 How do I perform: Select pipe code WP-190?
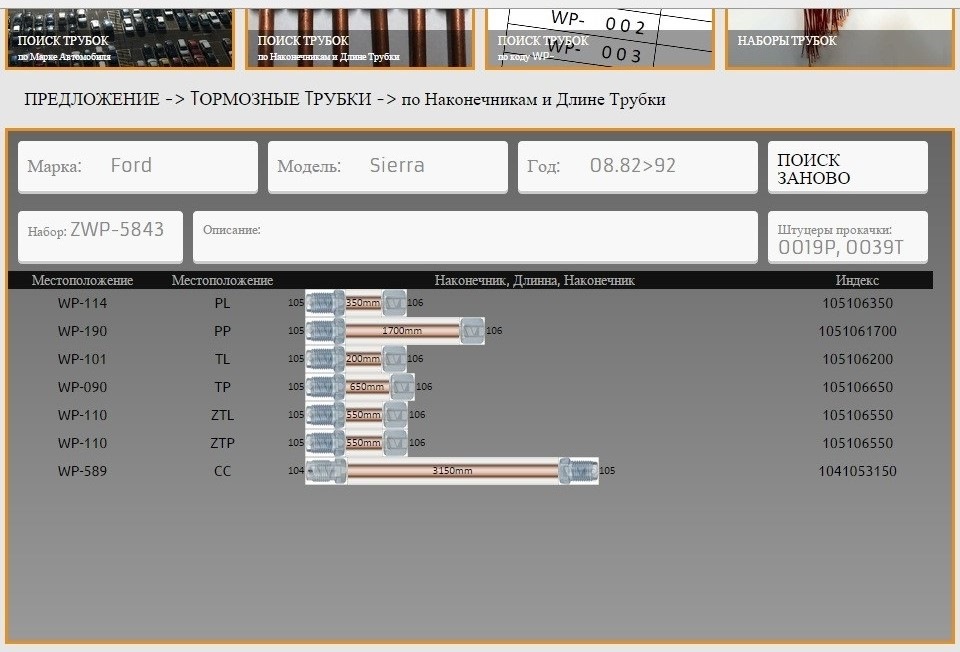pos(82,331)
